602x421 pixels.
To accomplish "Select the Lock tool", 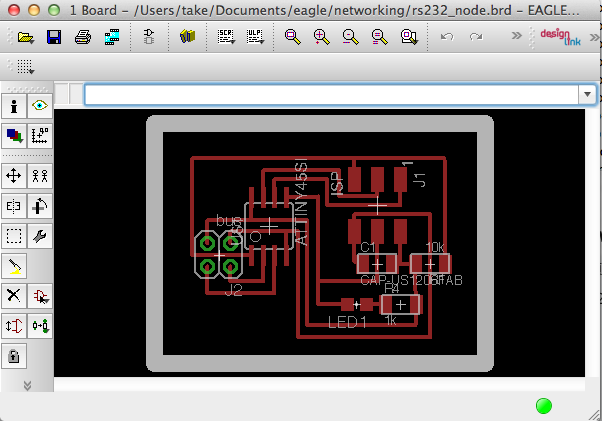I will (14, 356).
